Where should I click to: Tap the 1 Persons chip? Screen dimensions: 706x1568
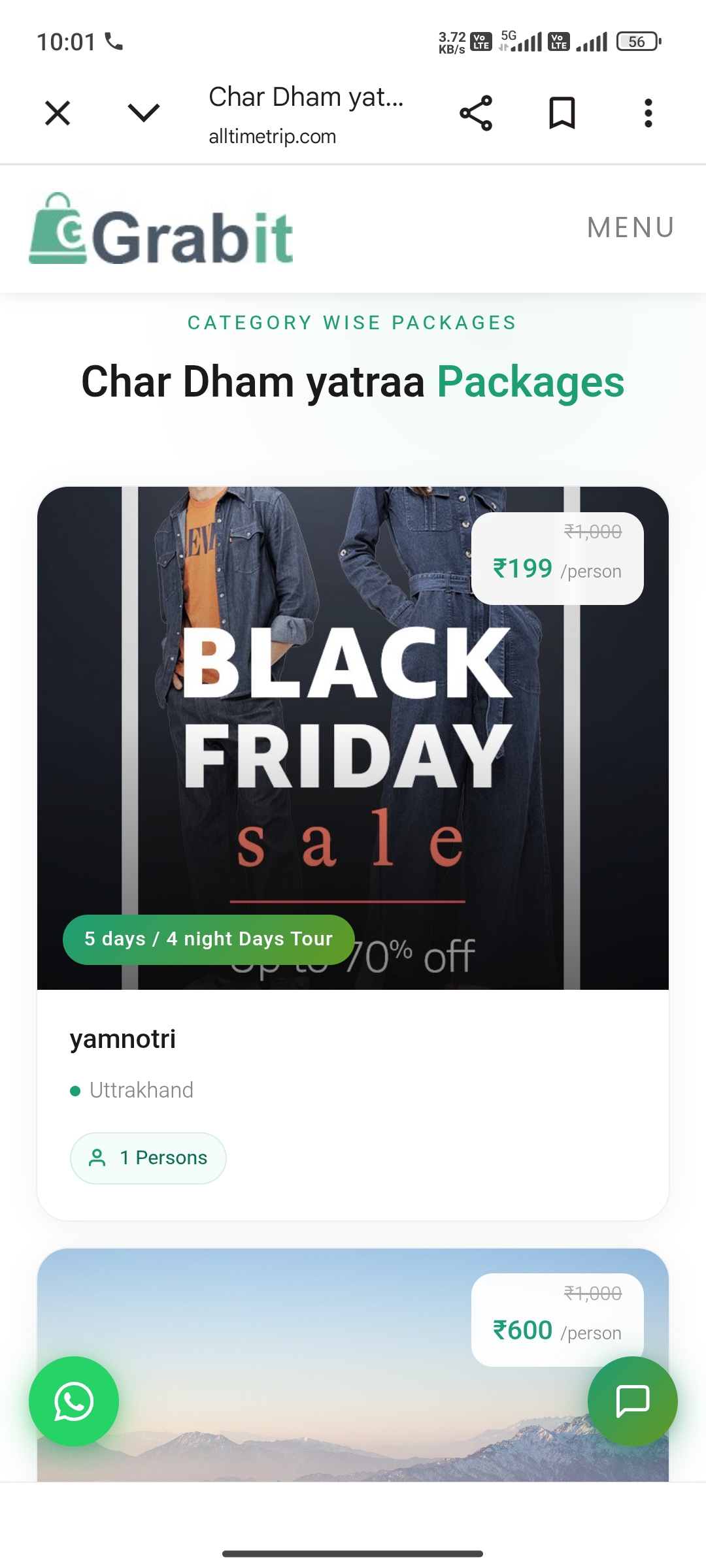(148, 1158)
